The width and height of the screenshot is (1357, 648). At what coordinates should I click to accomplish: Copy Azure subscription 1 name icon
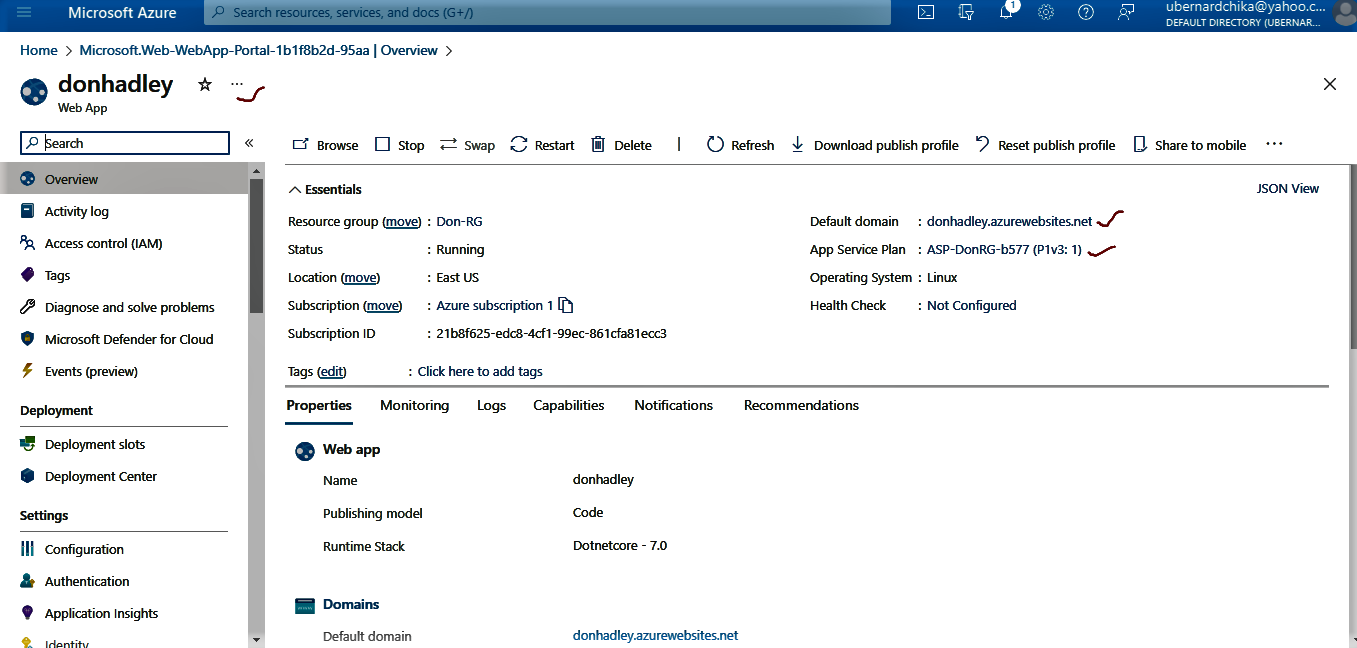coord(566,305)
